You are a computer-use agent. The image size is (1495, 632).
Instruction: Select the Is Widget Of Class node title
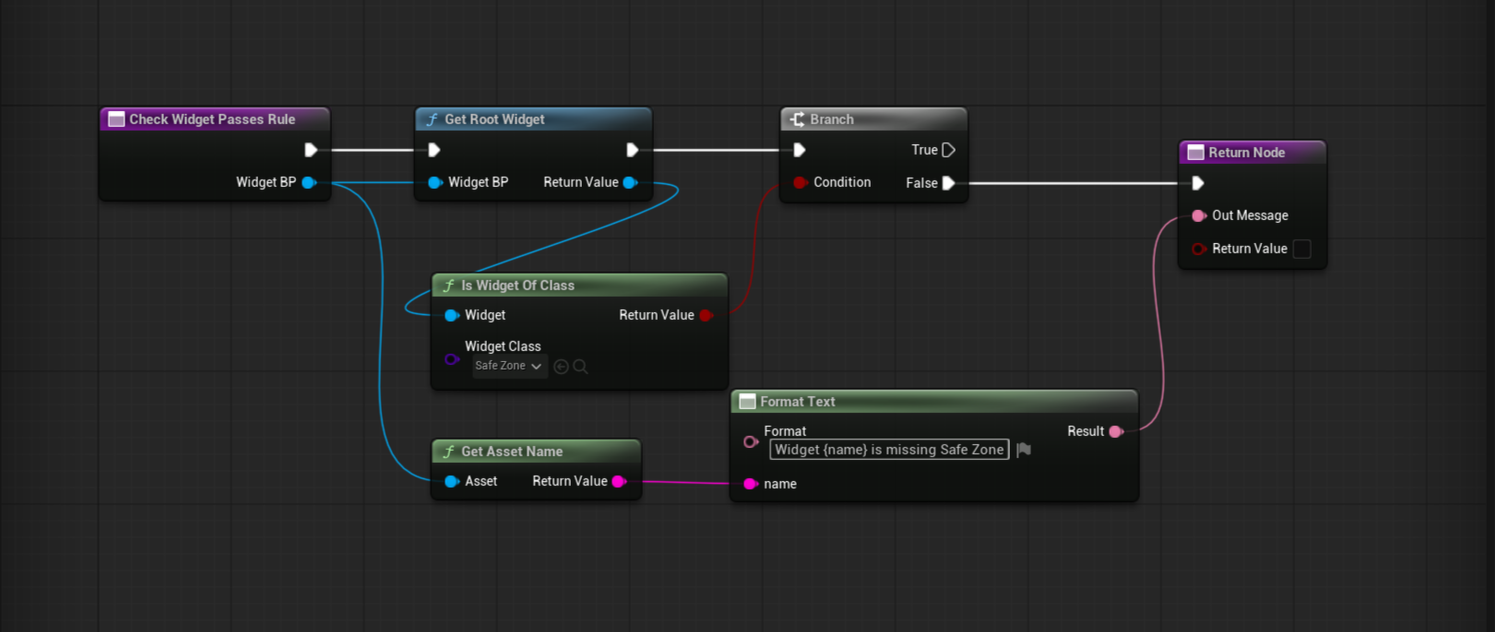(x=518, y=285)
